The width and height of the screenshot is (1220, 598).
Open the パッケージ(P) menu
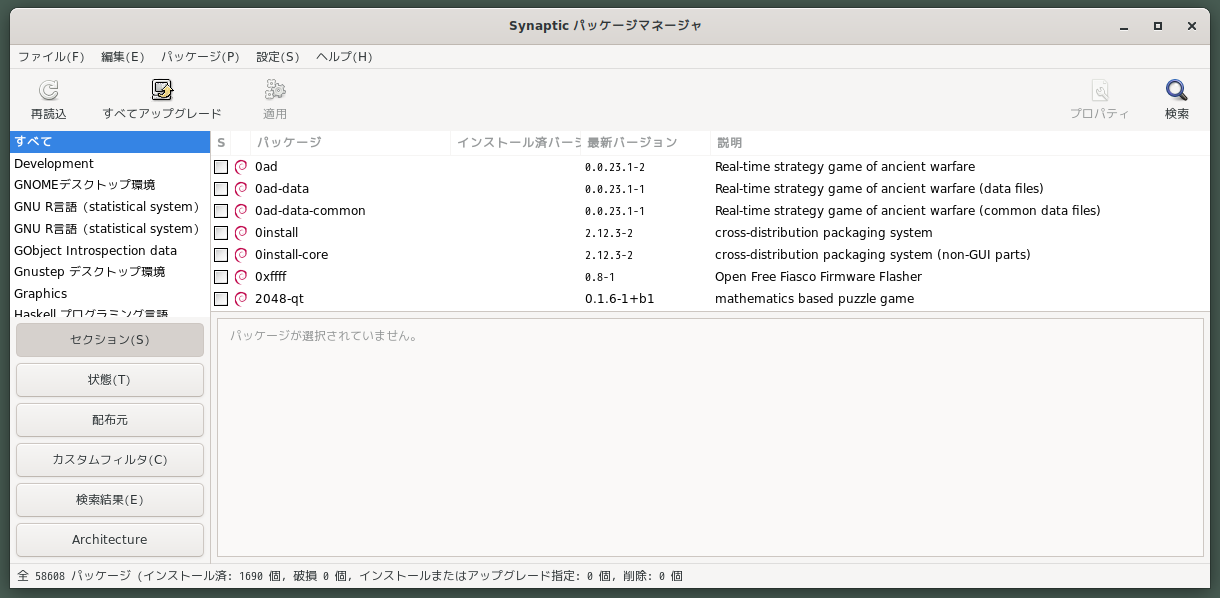200,57
